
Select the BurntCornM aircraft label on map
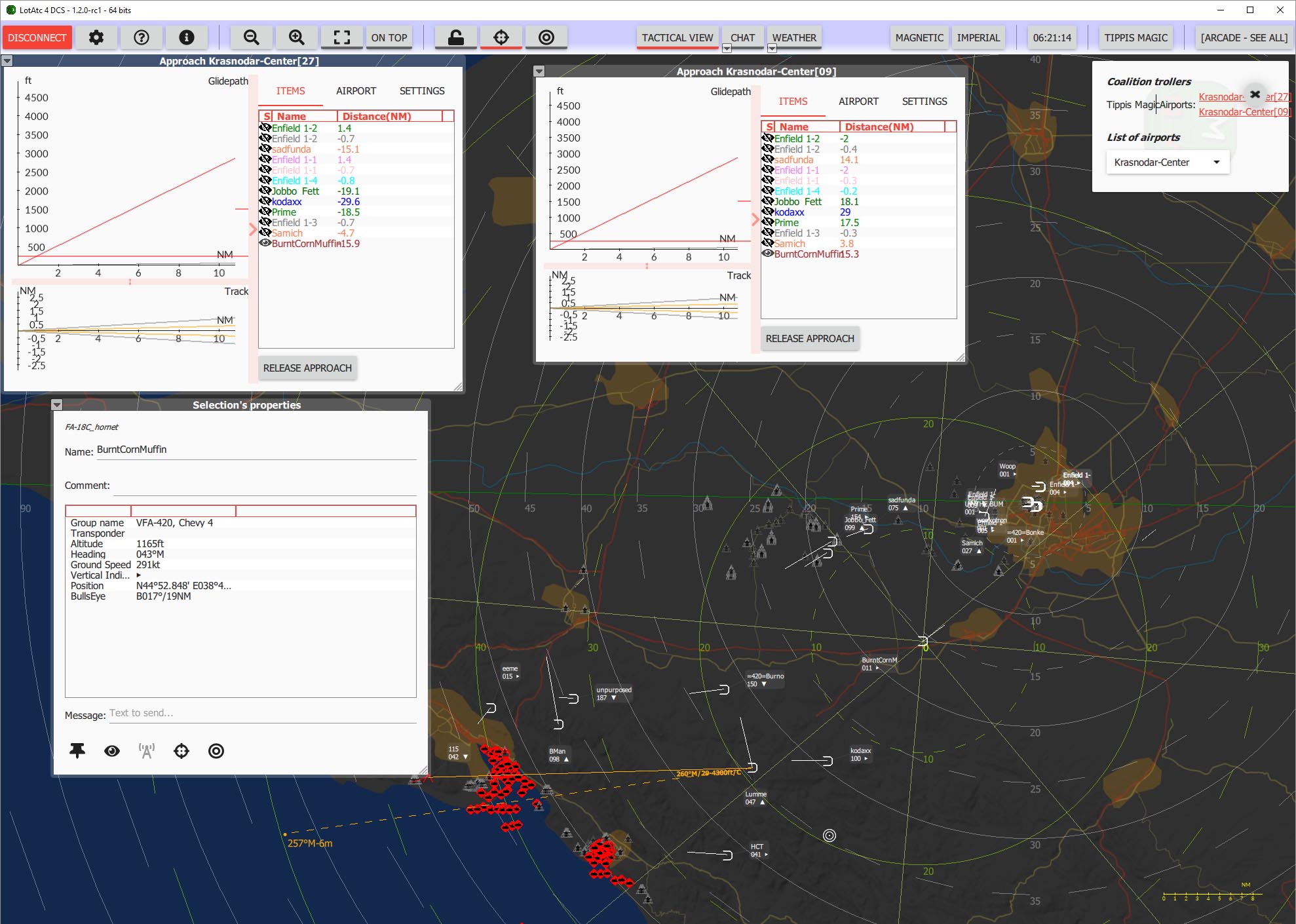tap(879, 664)
